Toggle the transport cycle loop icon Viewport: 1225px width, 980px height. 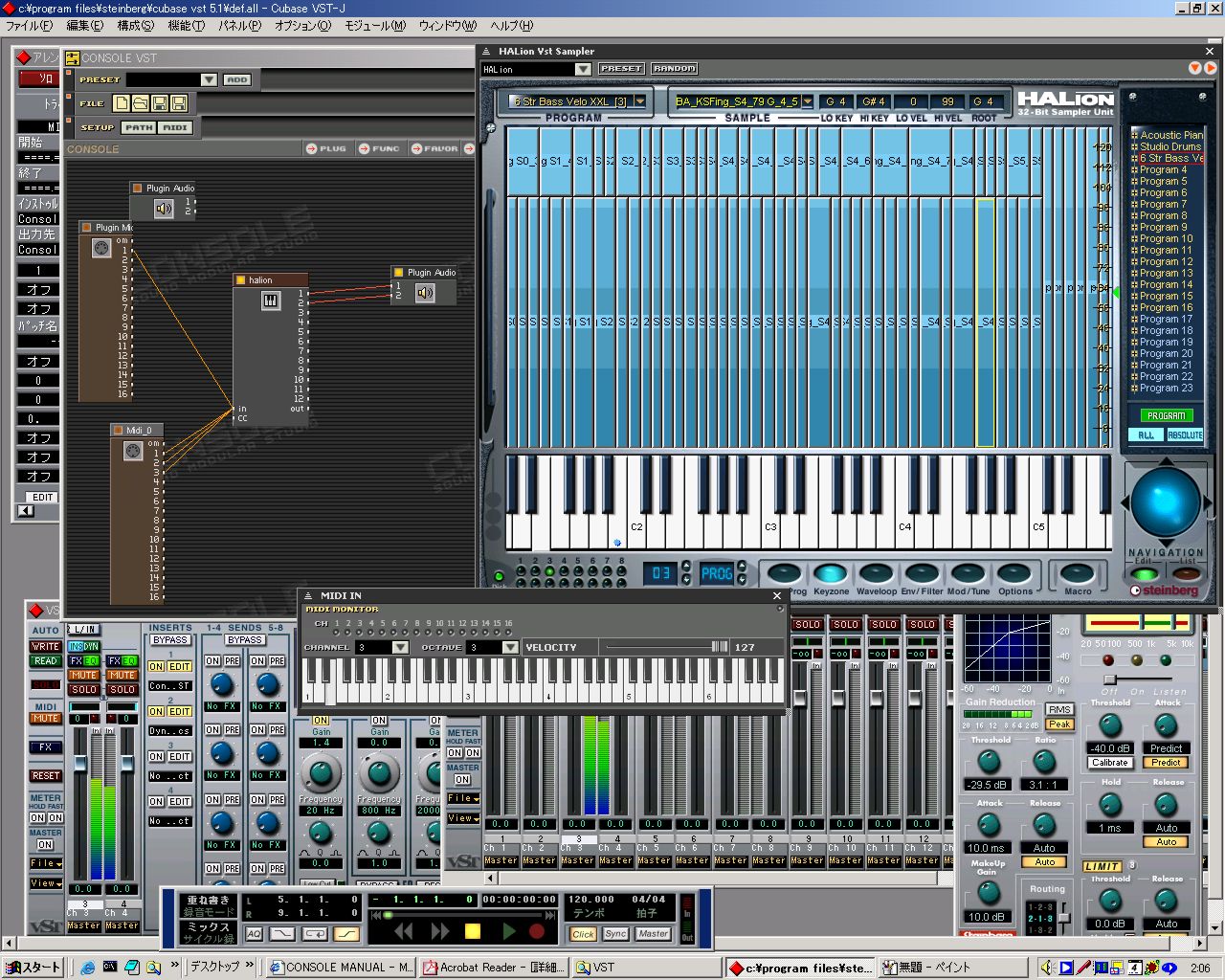click(315, 933)
